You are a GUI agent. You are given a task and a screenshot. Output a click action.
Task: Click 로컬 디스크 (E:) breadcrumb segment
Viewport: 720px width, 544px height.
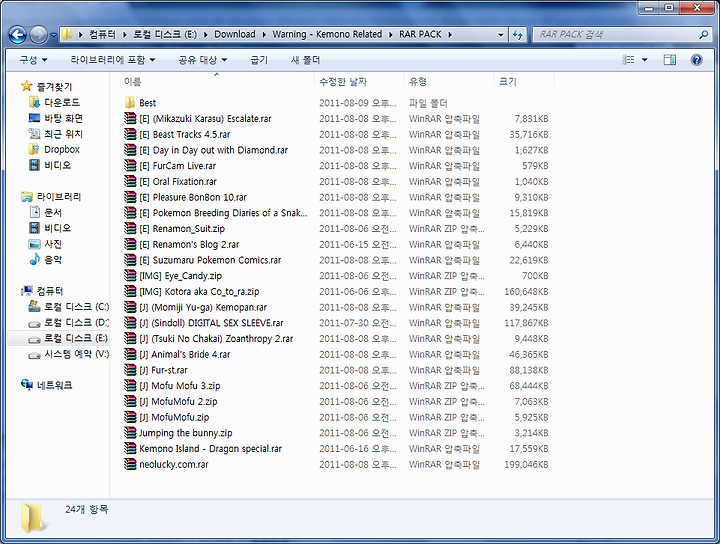tap(164, 34)
